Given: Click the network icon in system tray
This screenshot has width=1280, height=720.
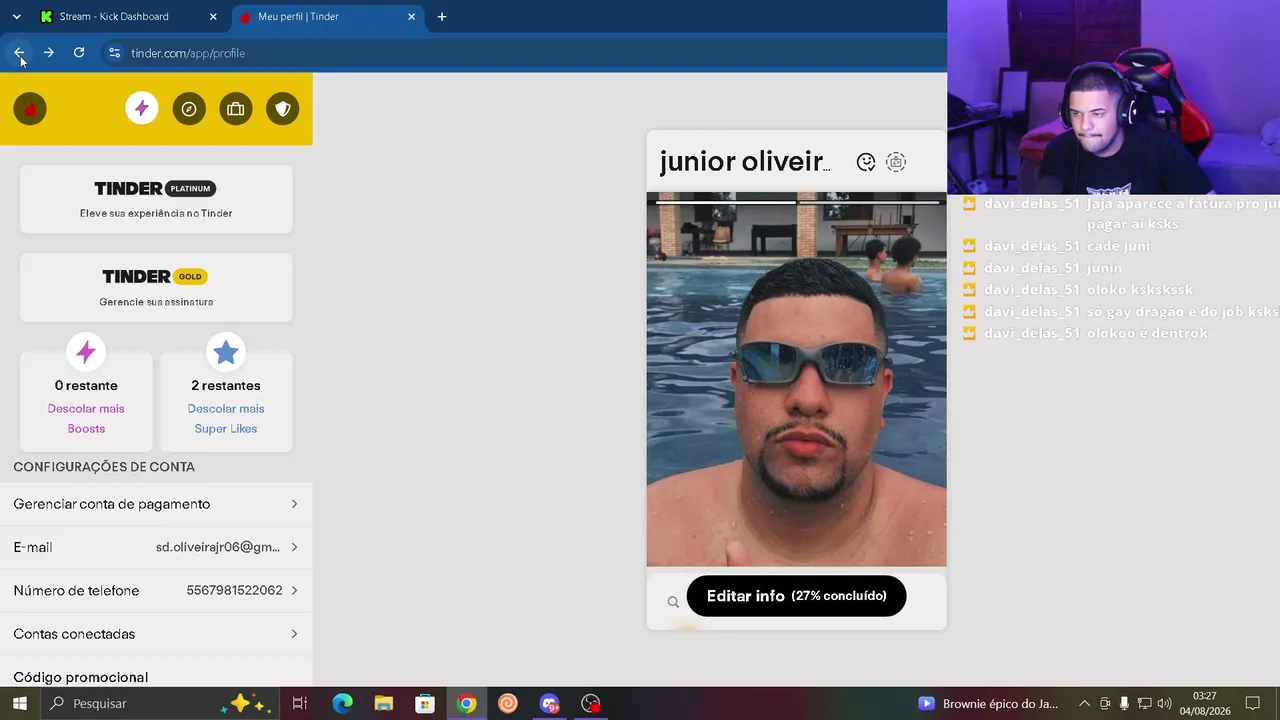Looking at the screenshot, I should (1144, 704).
